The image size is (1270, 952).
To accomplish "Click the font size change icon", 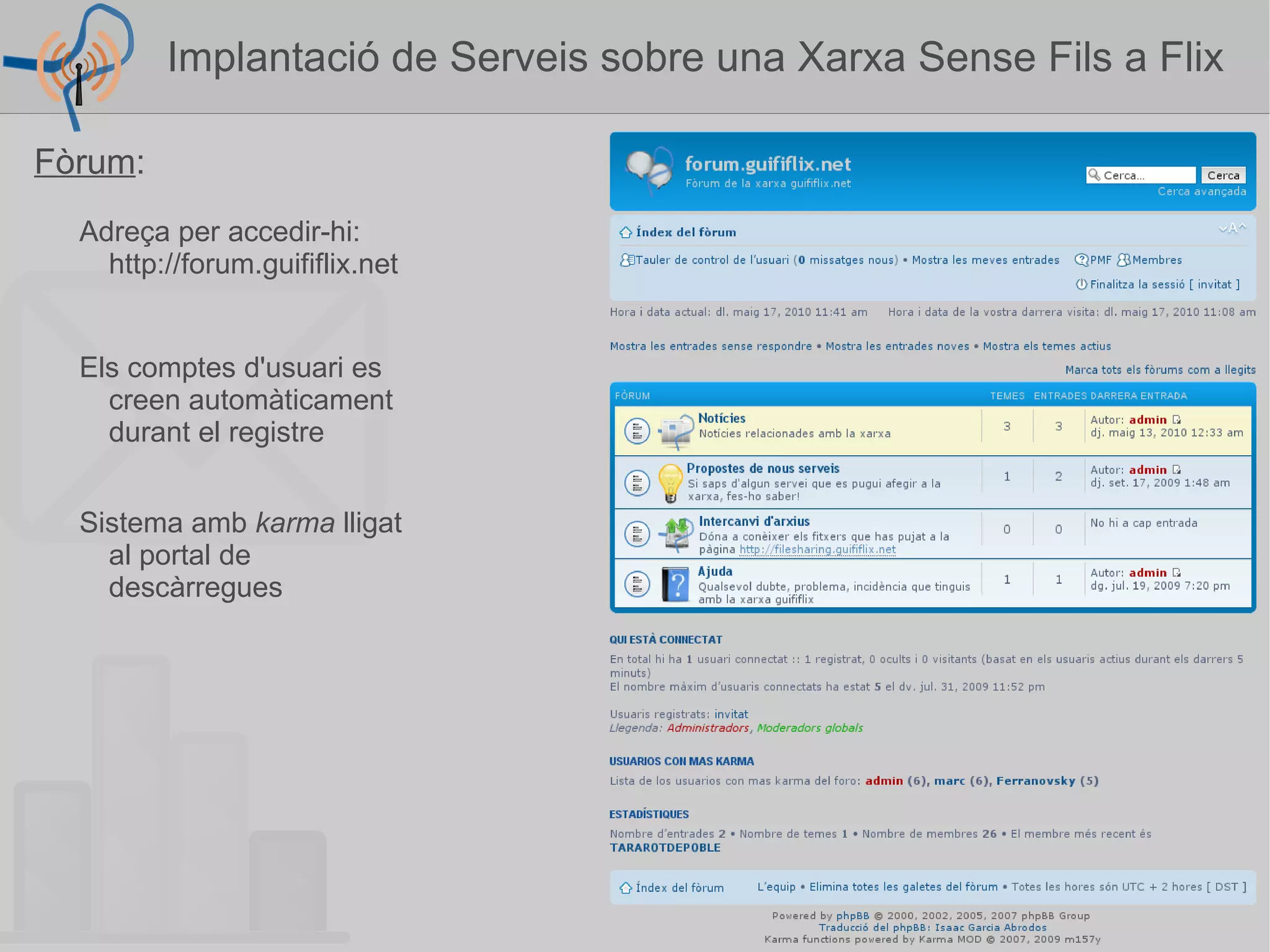I will (x=1232, y=228).
